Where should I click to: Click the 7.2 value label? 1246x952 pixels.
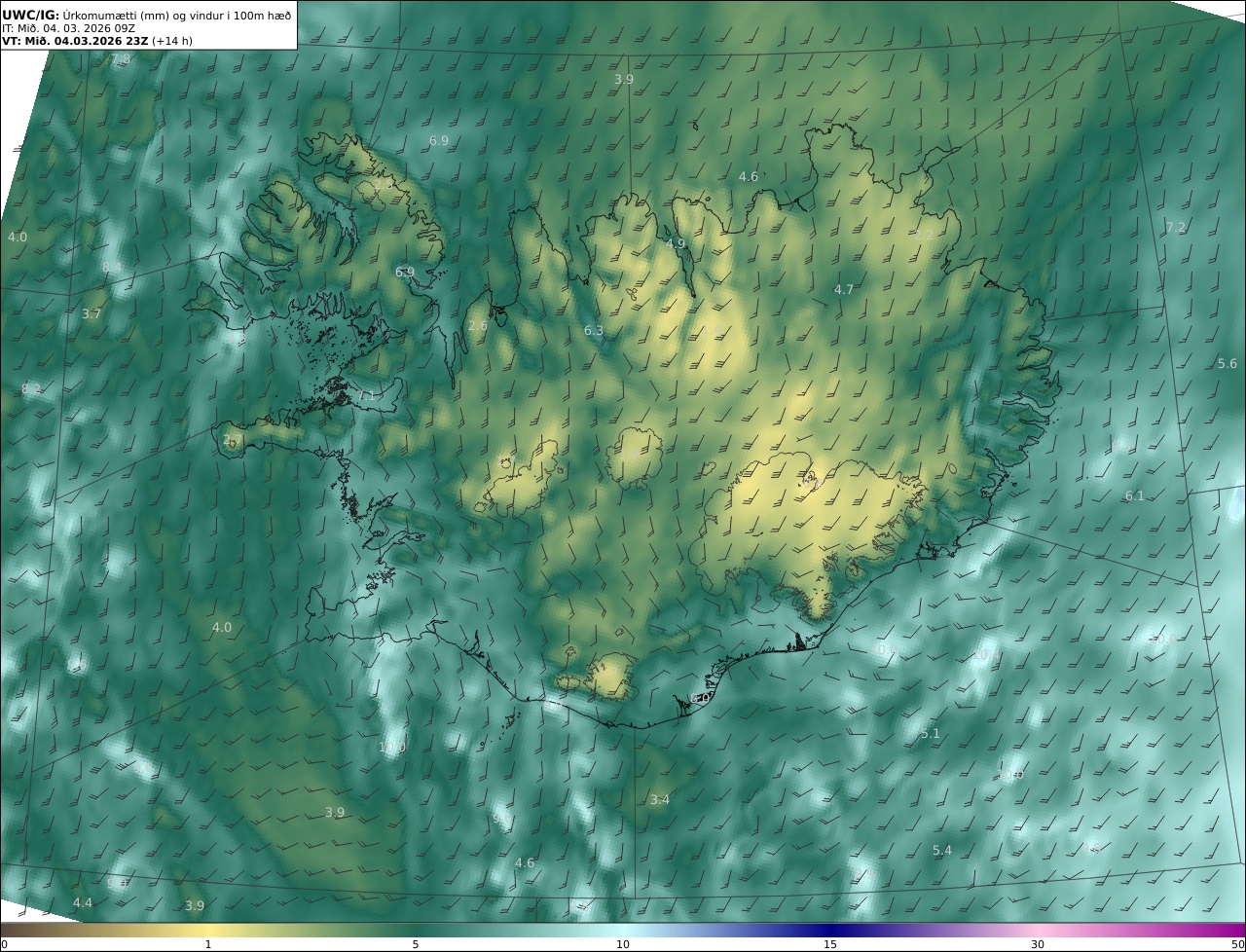pos(1176,228)
